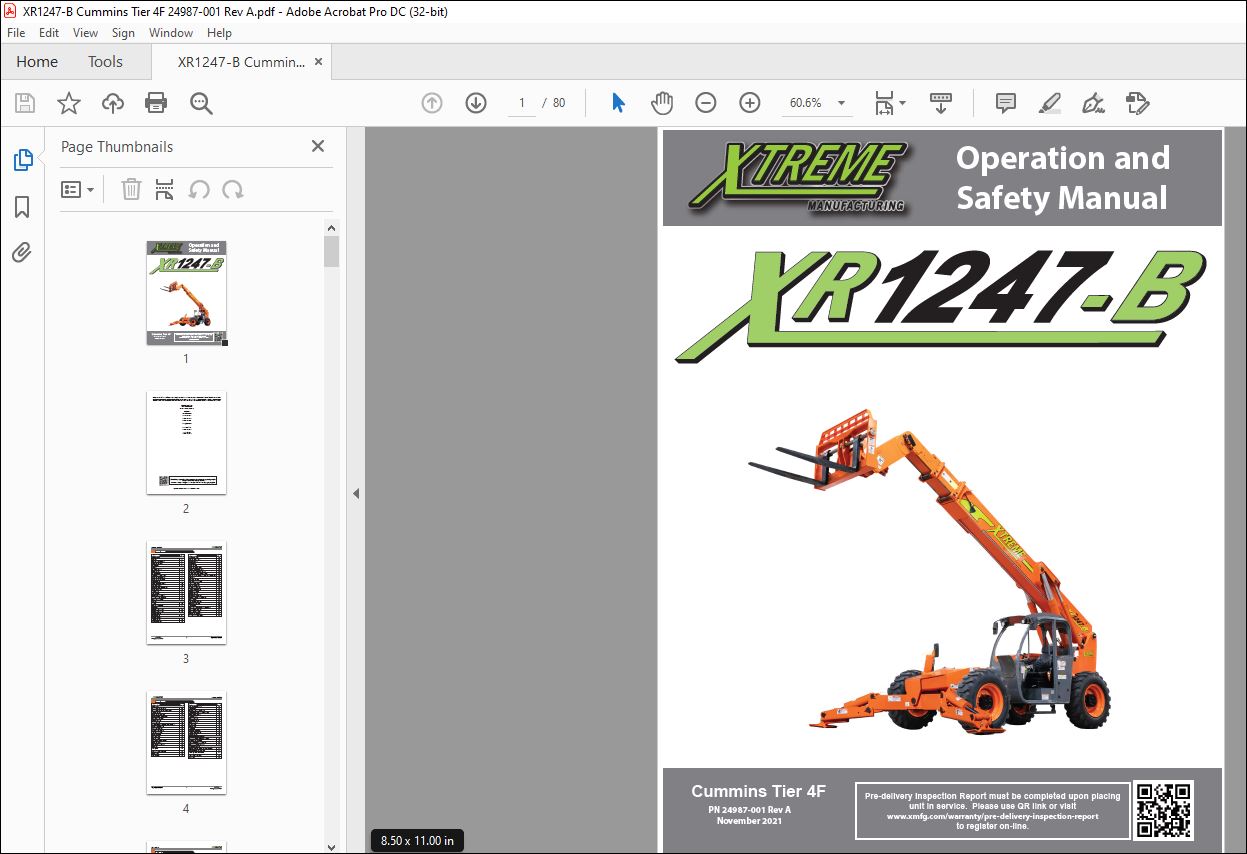This screenshot has height=854, width=1247.
Task: Switch to the Home tab
Action: point(37,62)
